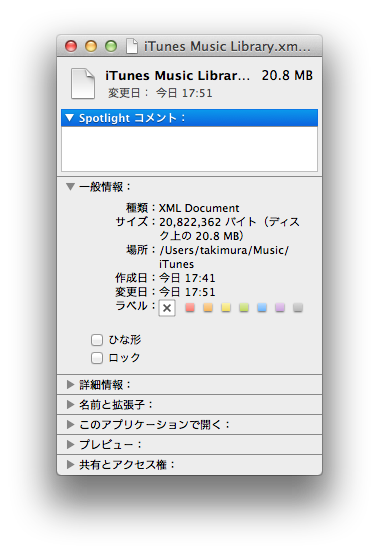
Task: Click the window title iTunes Music Library.xm…
Action: pyautogui.click(x=227, y=47)
